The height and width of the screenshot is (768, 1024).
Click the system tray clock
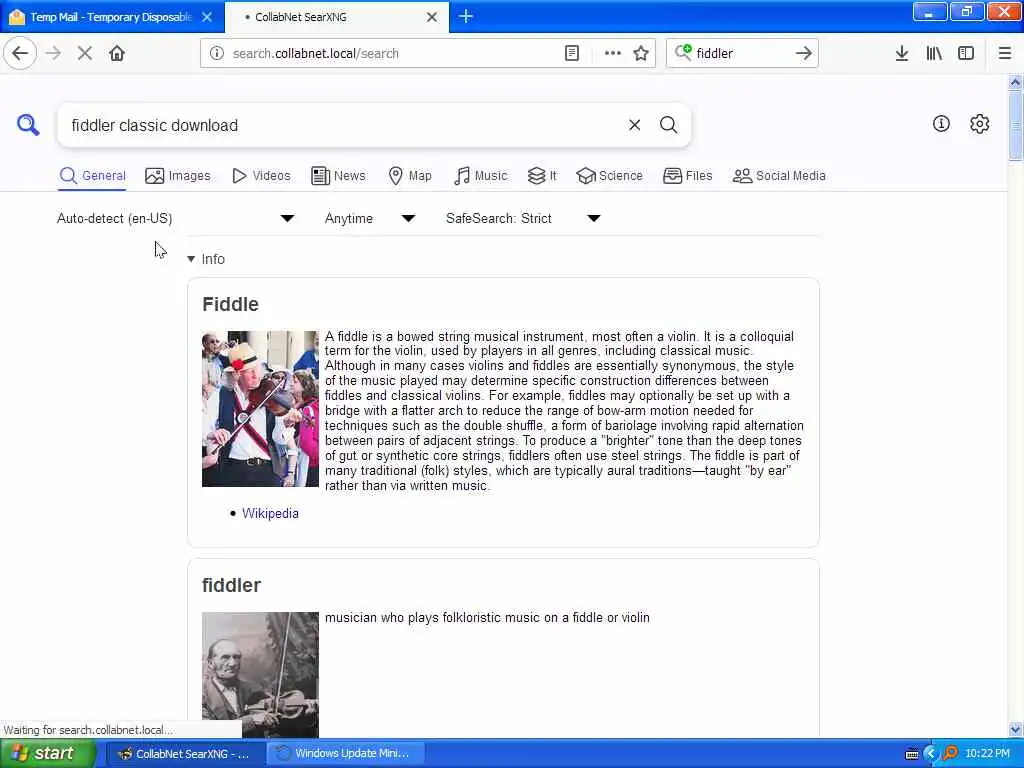point(987,753)
